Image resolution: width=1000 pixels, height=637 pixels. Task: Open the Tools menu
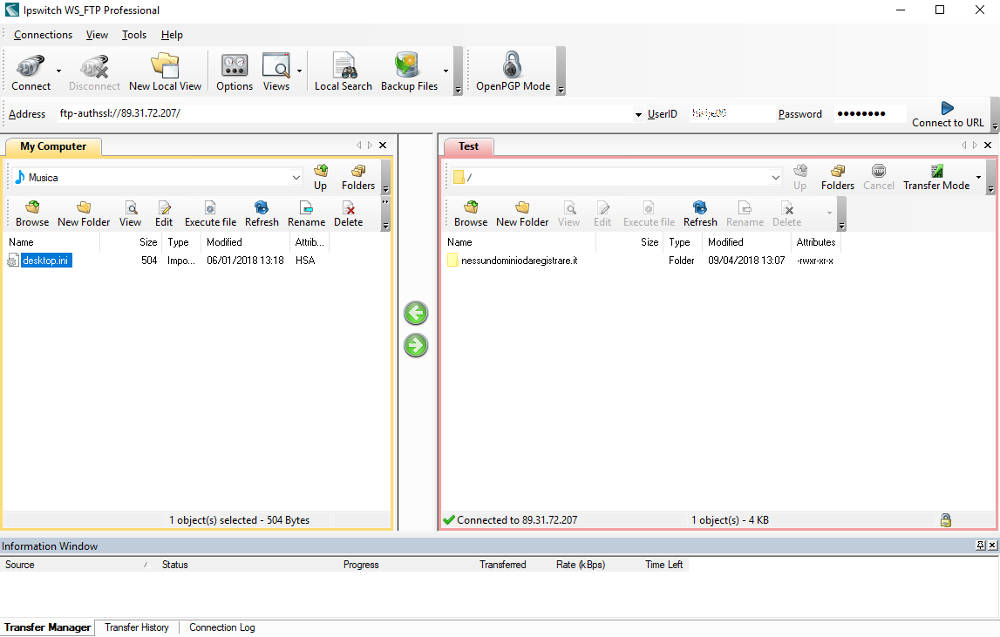(134, 34)
